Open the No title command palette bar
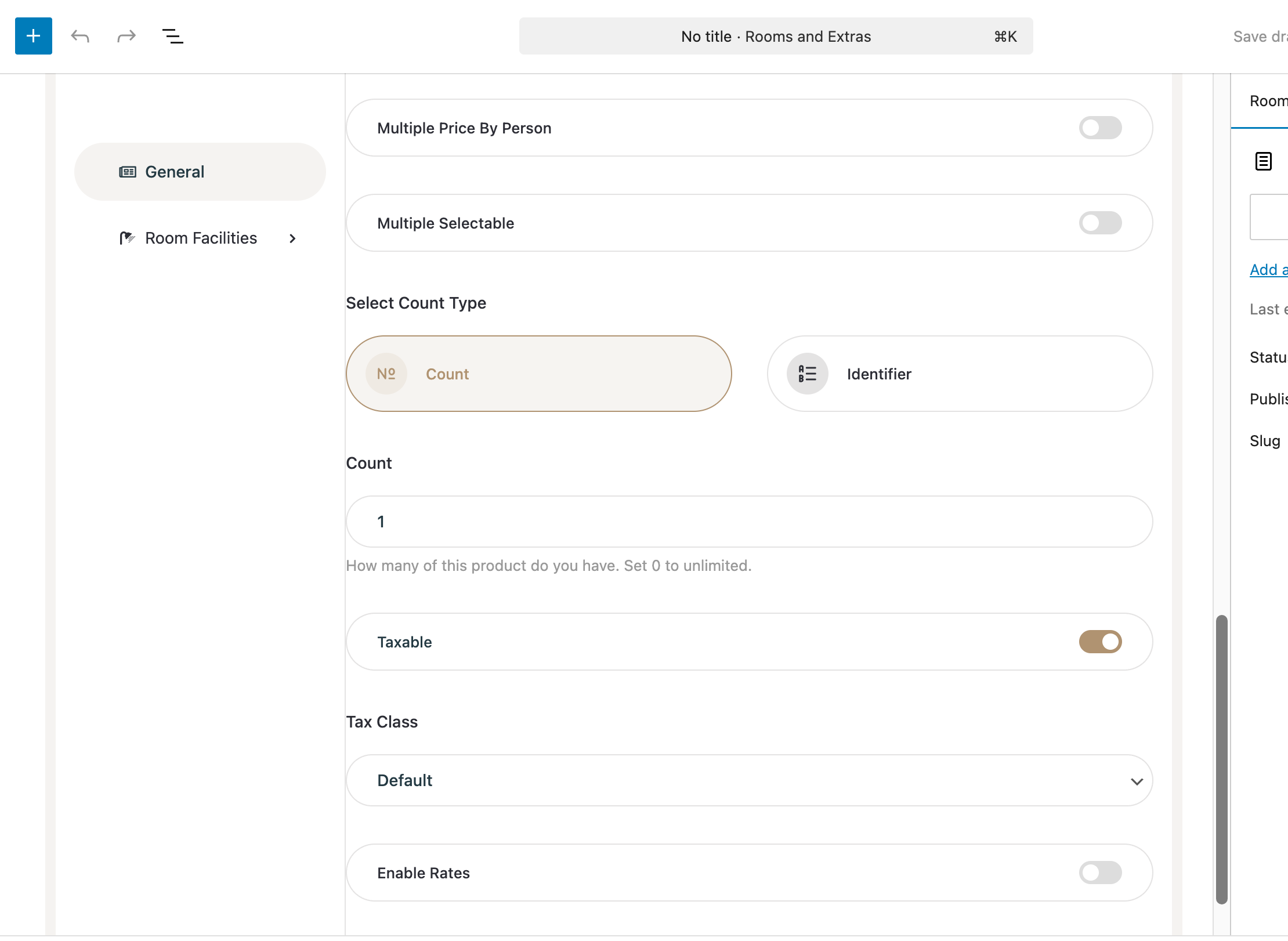 click(x=776, y=36)
